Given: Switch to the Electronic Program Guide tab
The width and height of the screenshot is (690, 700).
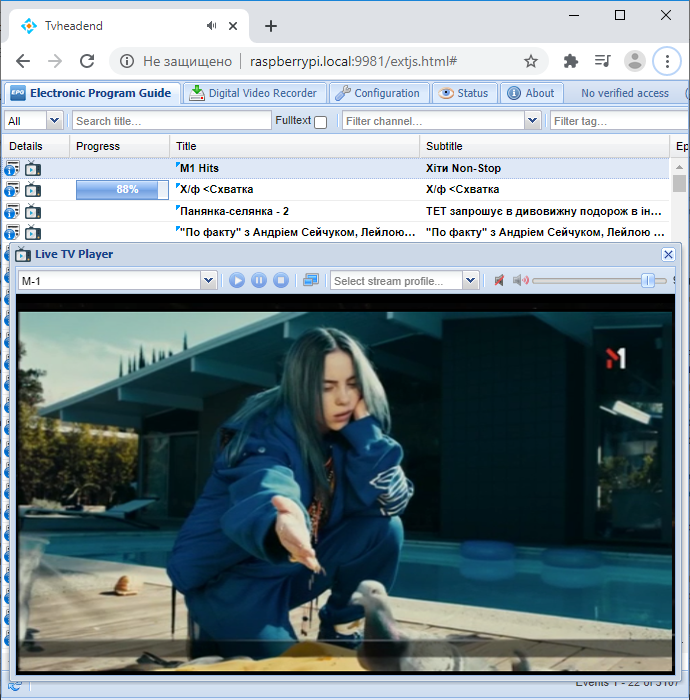Looking at the screenshot, I should point(92,93).
